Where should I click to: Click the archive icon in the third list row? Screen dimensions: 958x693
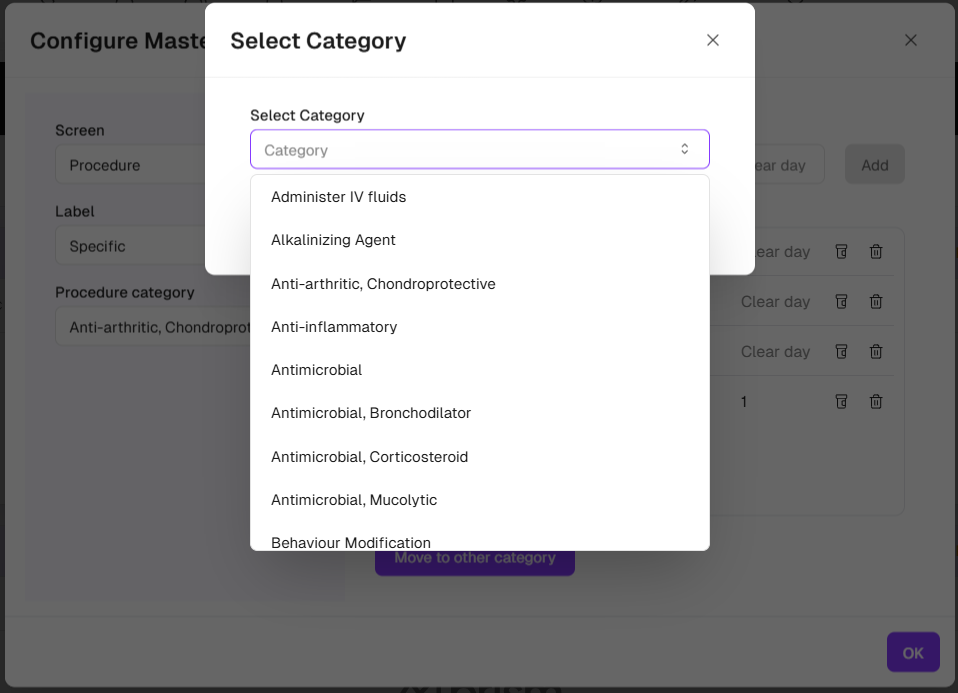click(841, 351)
